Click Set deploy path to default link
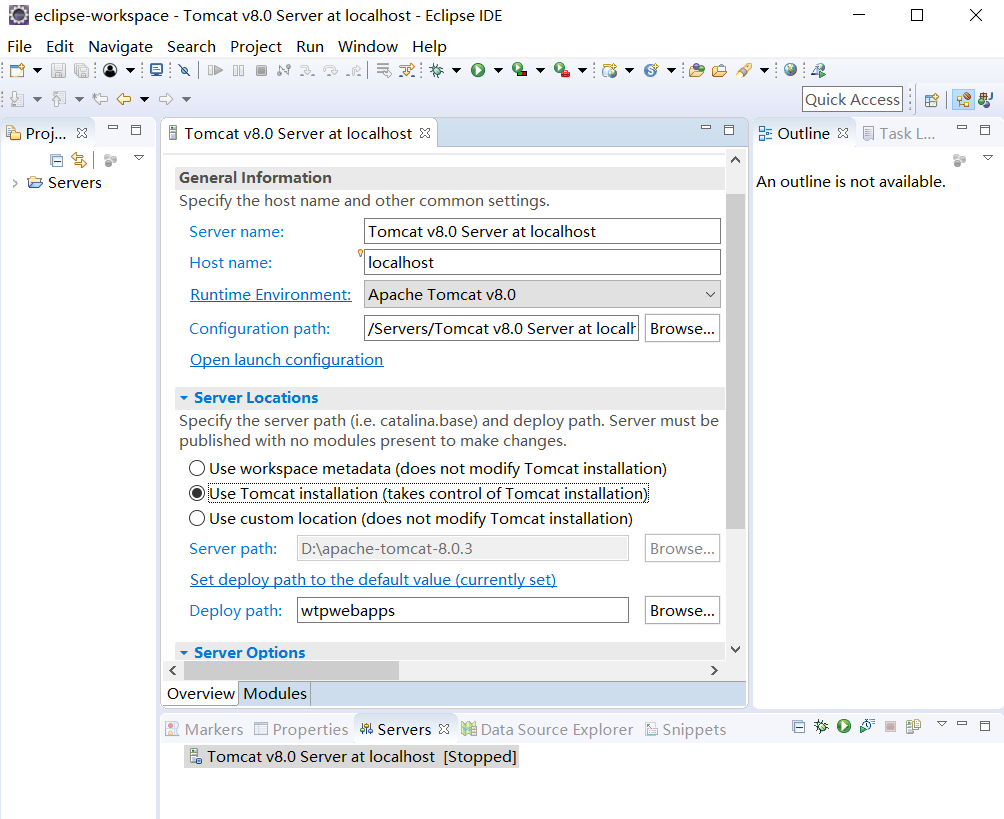Viewport: 1004px width, 819px height. tap(373, 580)
